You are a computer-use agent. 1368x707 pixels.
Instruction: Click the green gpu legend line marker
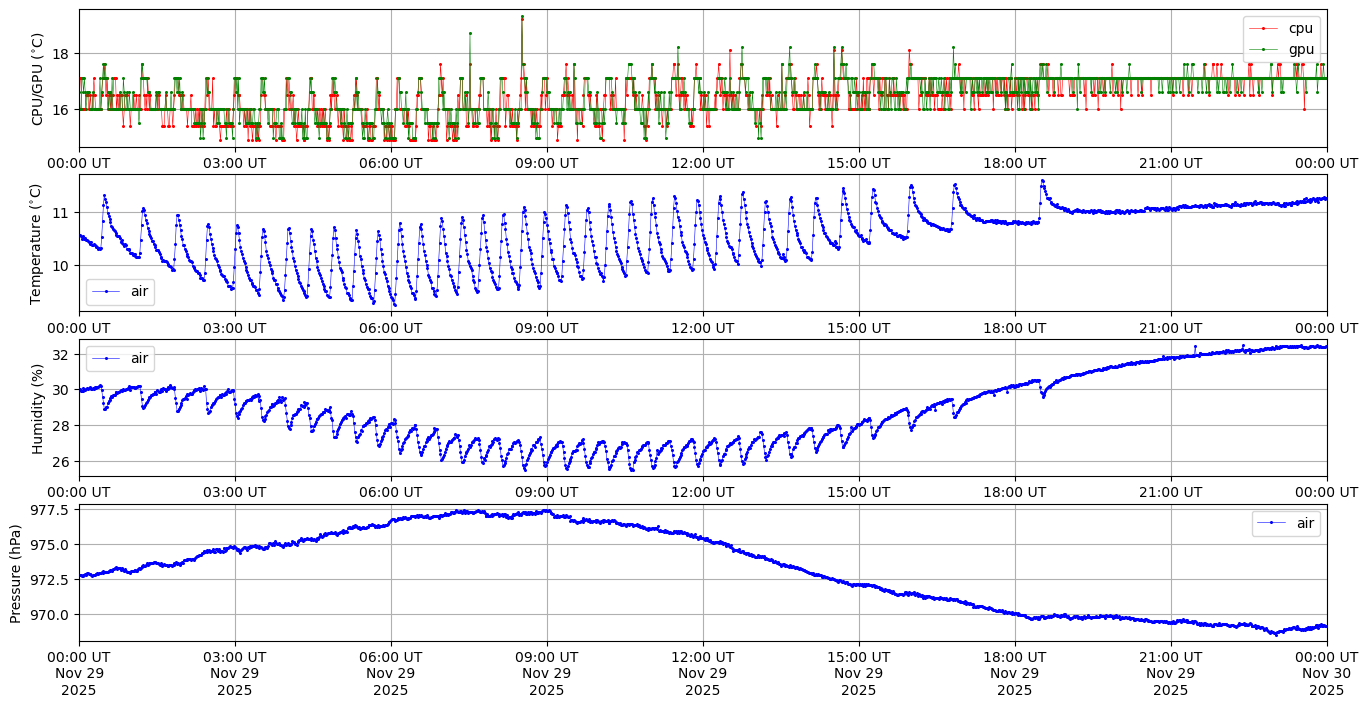tap(1266, 49)
